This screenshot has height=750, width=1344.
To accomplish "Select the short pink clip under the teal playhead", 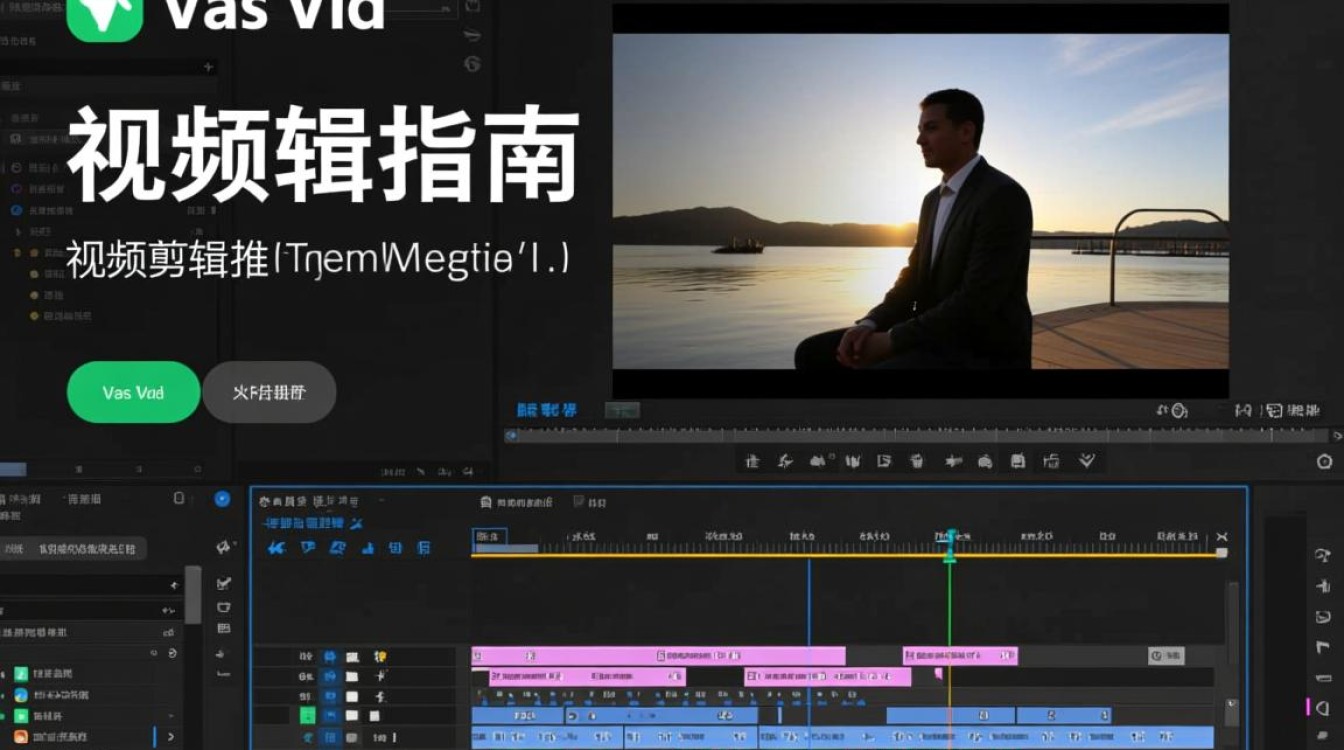I will pos(960,656).
